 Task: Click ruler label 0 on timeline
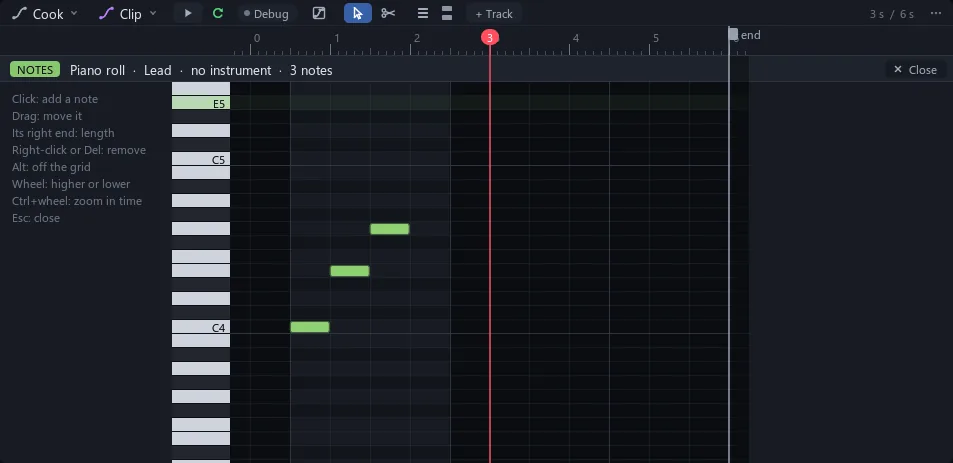(256, 38)
